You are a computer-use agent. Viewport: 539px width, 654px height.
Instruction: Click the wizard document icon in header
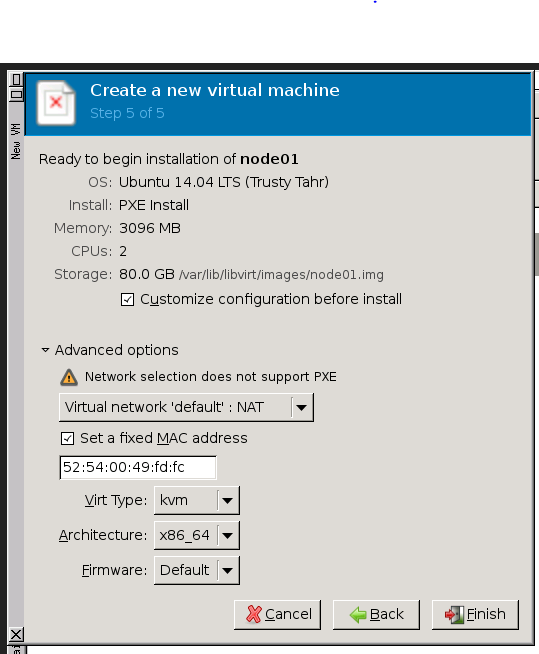(x=56, y=103)
